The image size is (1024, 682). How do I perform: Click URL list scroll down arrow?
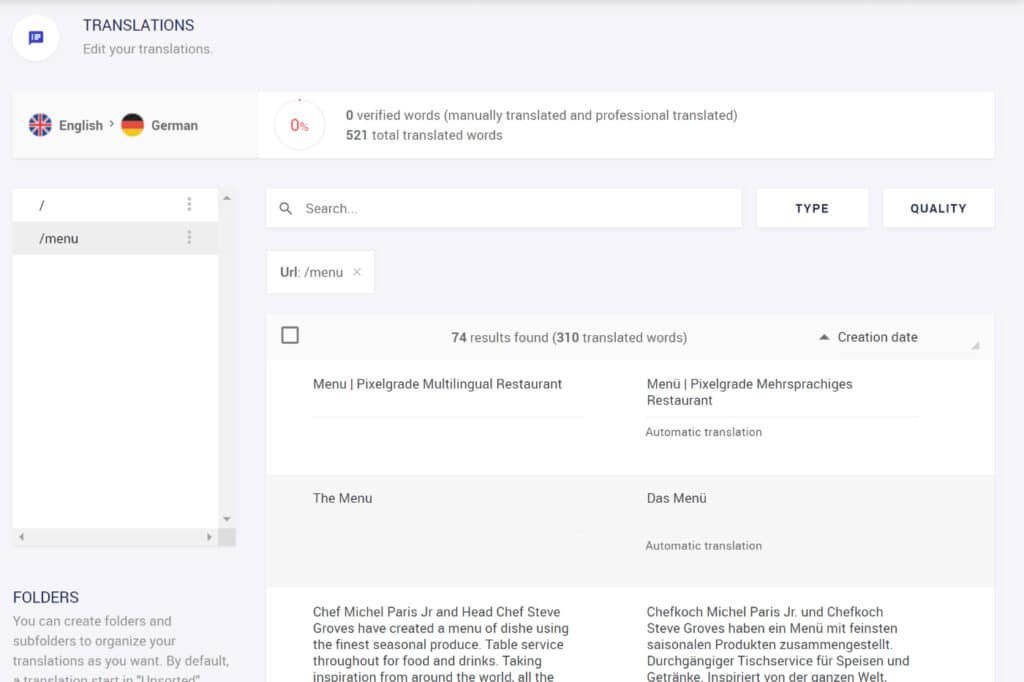[227, 519]
